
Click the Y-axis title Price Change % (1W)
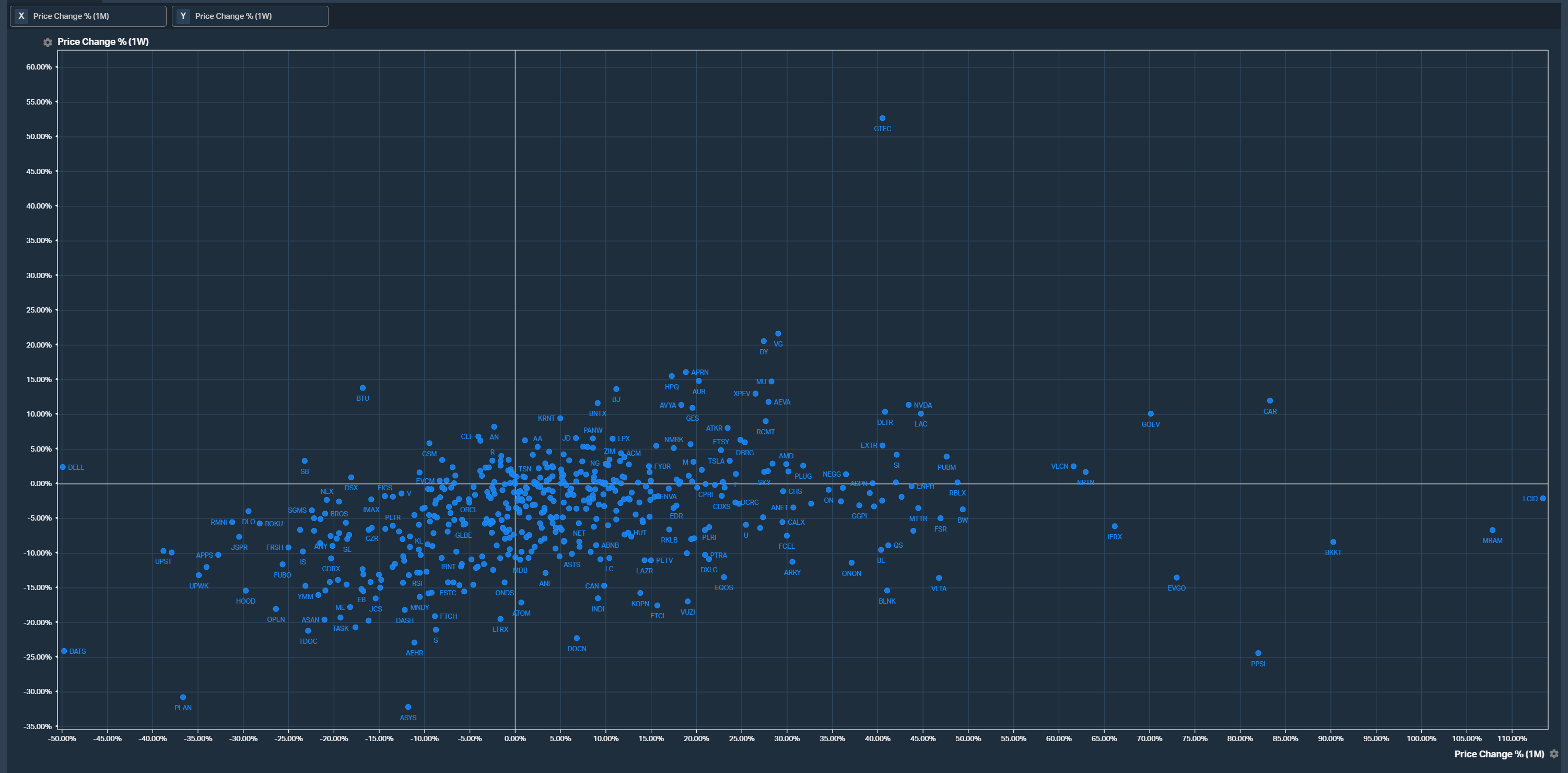pos(103,42)
